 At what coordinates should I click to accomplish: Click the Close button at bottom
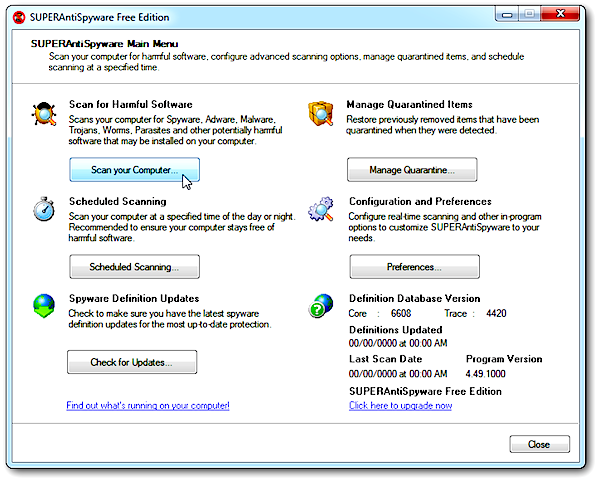pos(540,444)
